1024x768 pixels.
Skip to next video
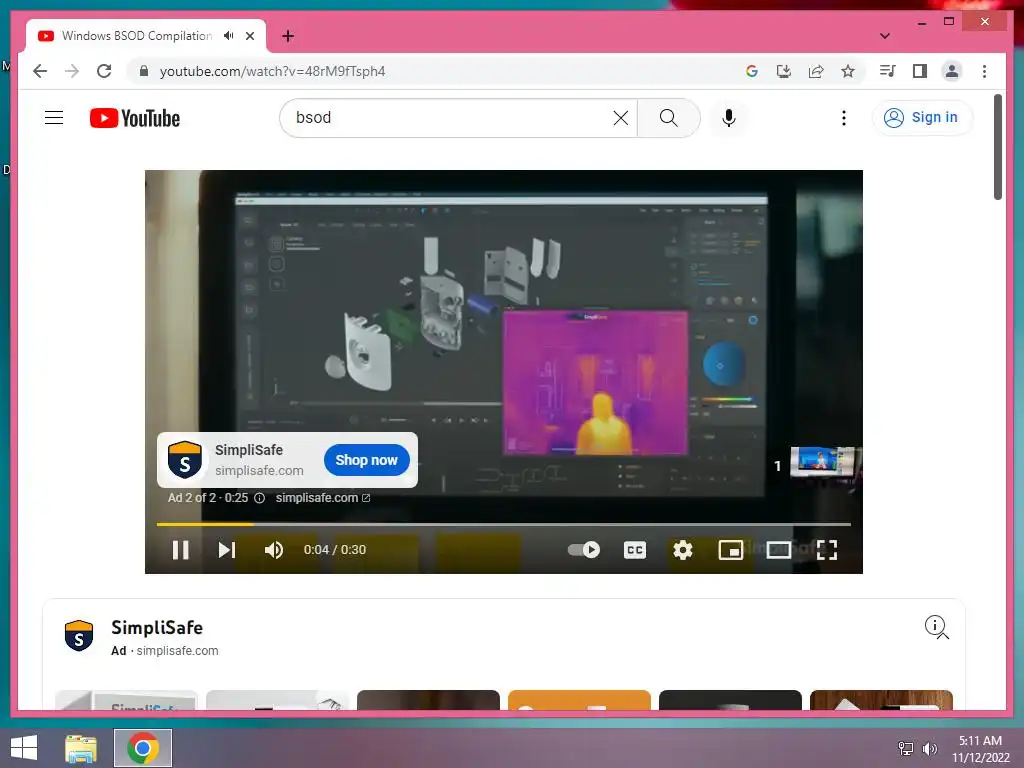point(227,550)
